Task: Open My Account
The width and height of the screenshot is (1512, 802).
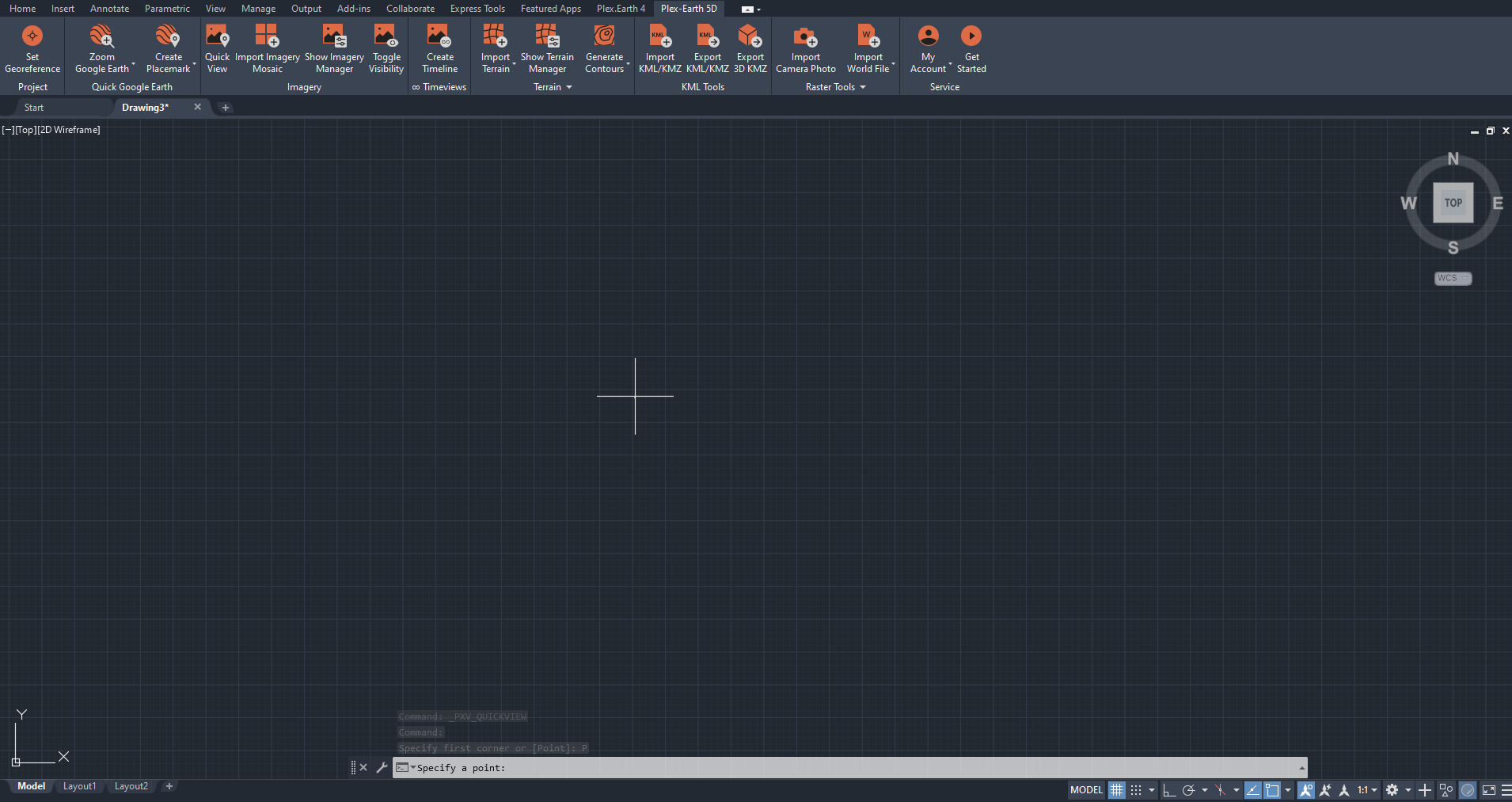Action: pos(929,49)
